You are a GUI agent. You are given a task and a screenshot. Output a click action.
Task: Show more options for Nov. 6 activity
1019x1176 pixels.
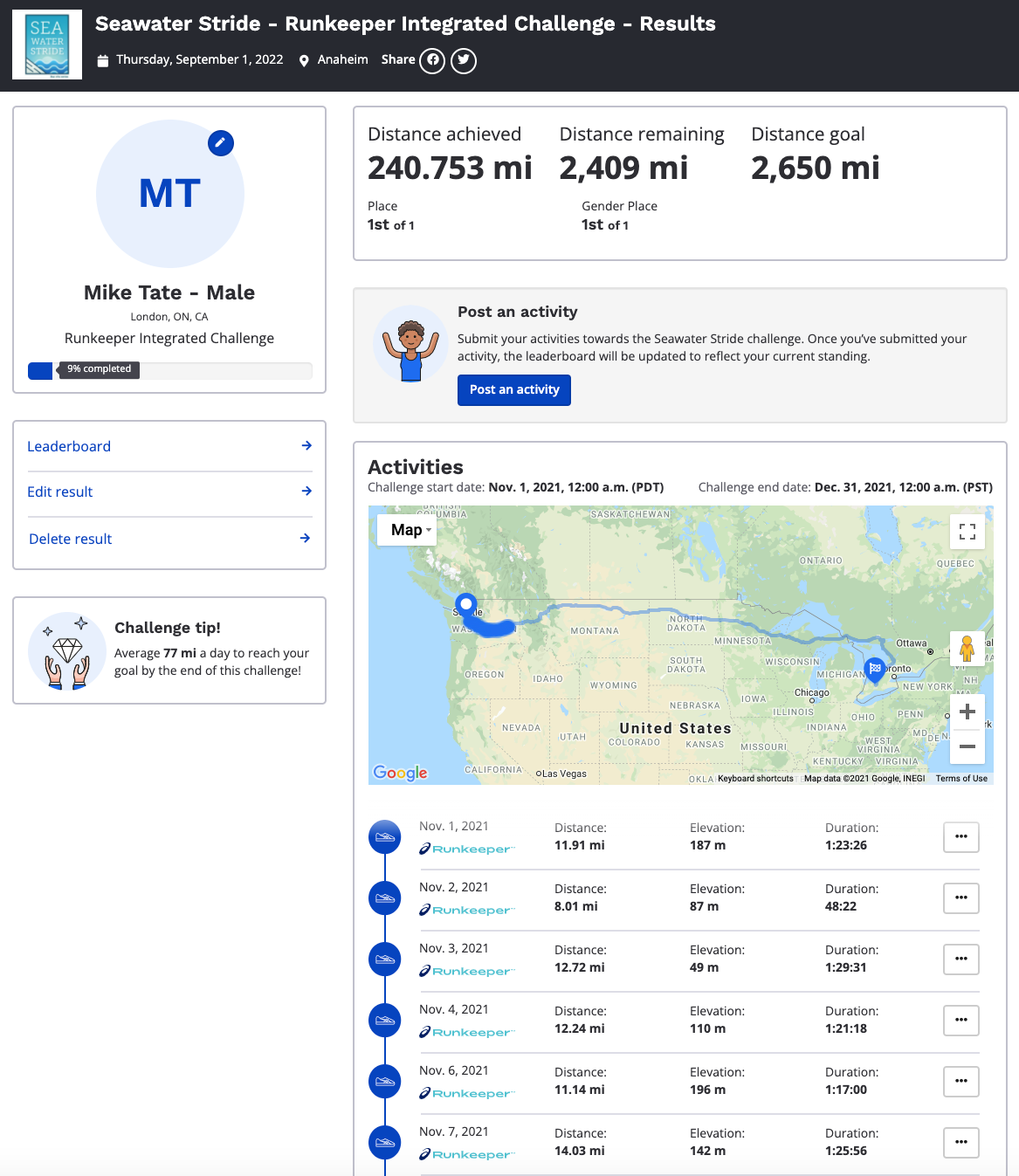pyautogui.click(x=960, y=1082)
